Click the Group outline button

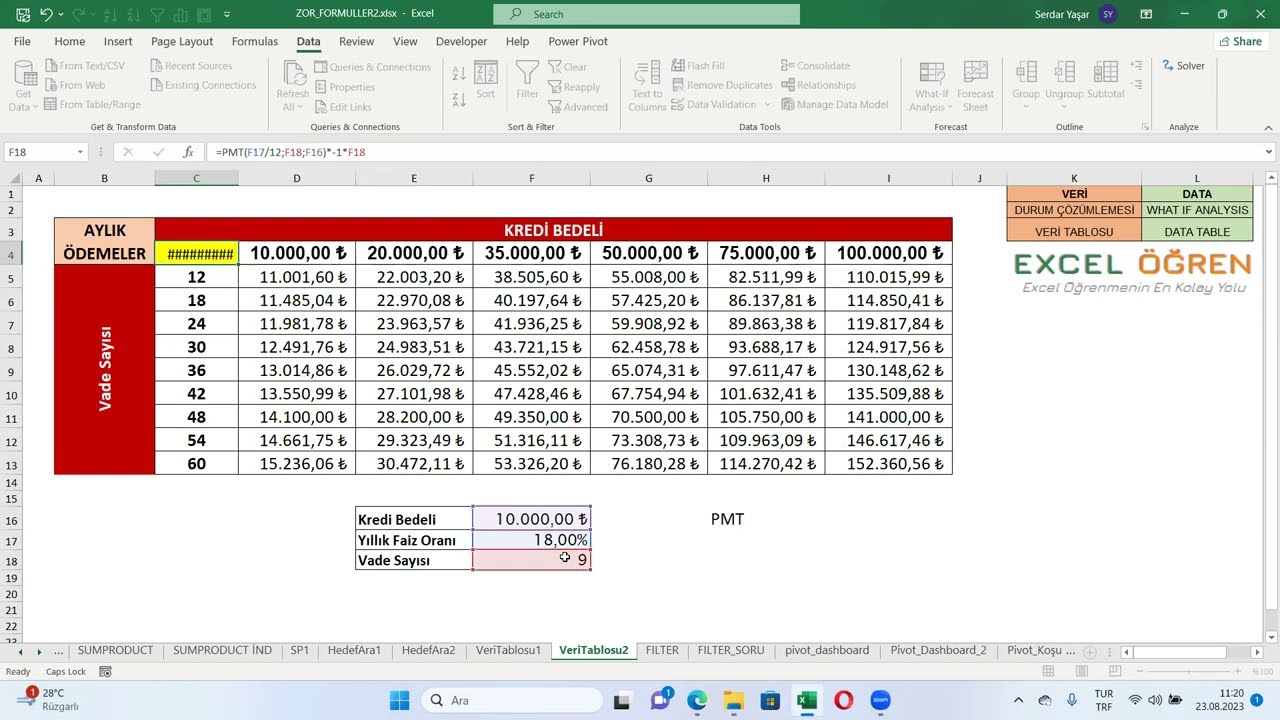(x=1026, y=85)
